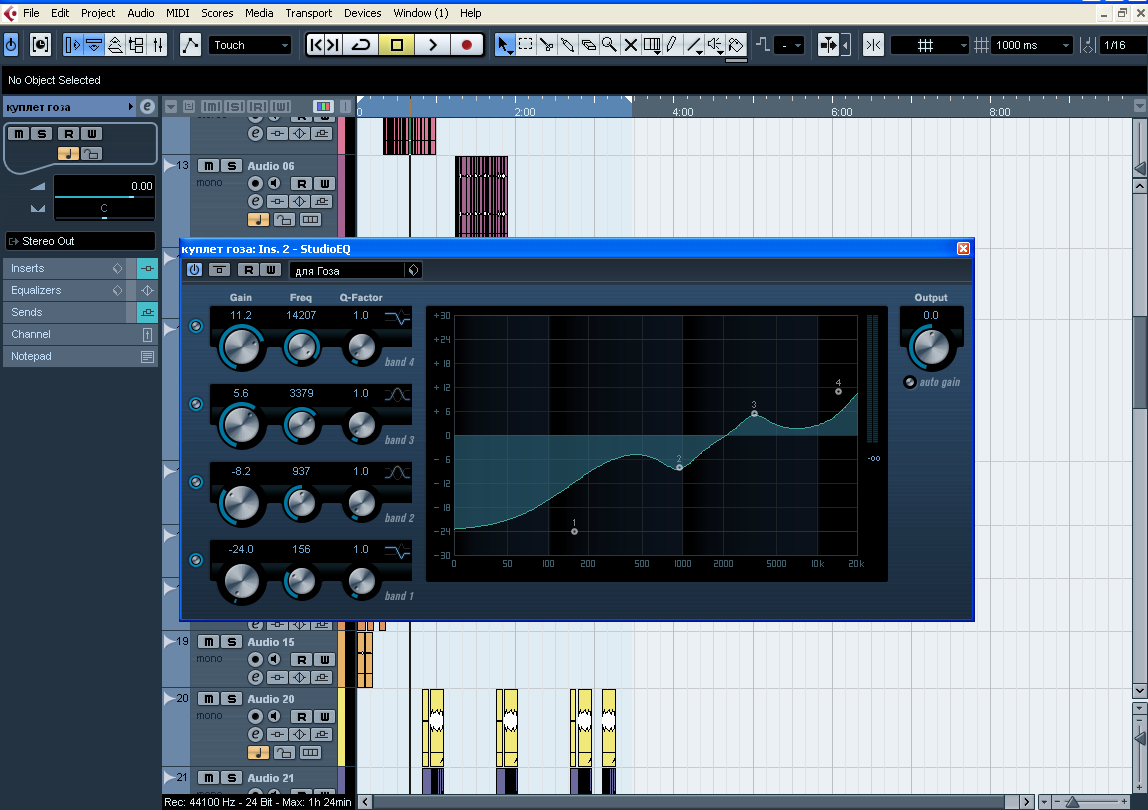Open Touch automation mode dropdown
Viewport: 1148px width, 810px height.
pyautogui.click(x=251, y=45)
